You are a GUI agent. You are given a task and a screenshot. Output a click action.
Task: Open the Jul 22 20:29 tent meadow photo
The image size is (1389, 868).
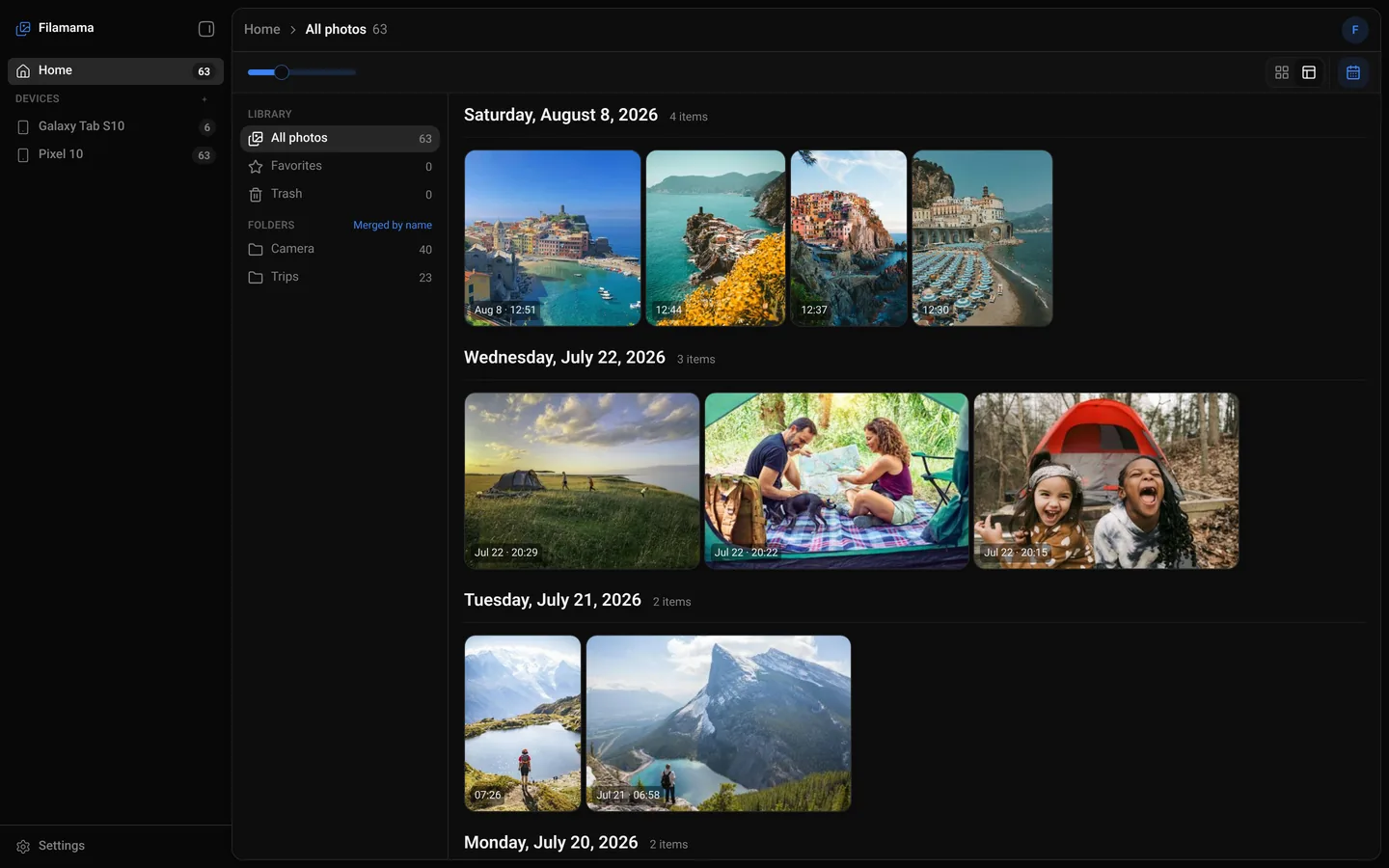[x=582, y=480]
